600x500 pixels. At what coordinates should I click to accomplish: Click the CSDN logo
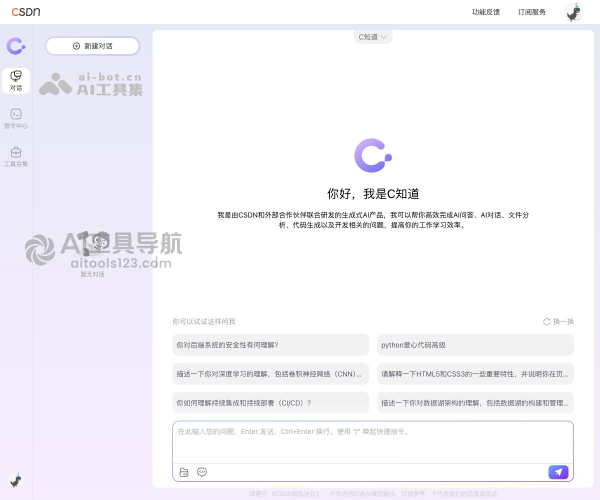point(26,12)
